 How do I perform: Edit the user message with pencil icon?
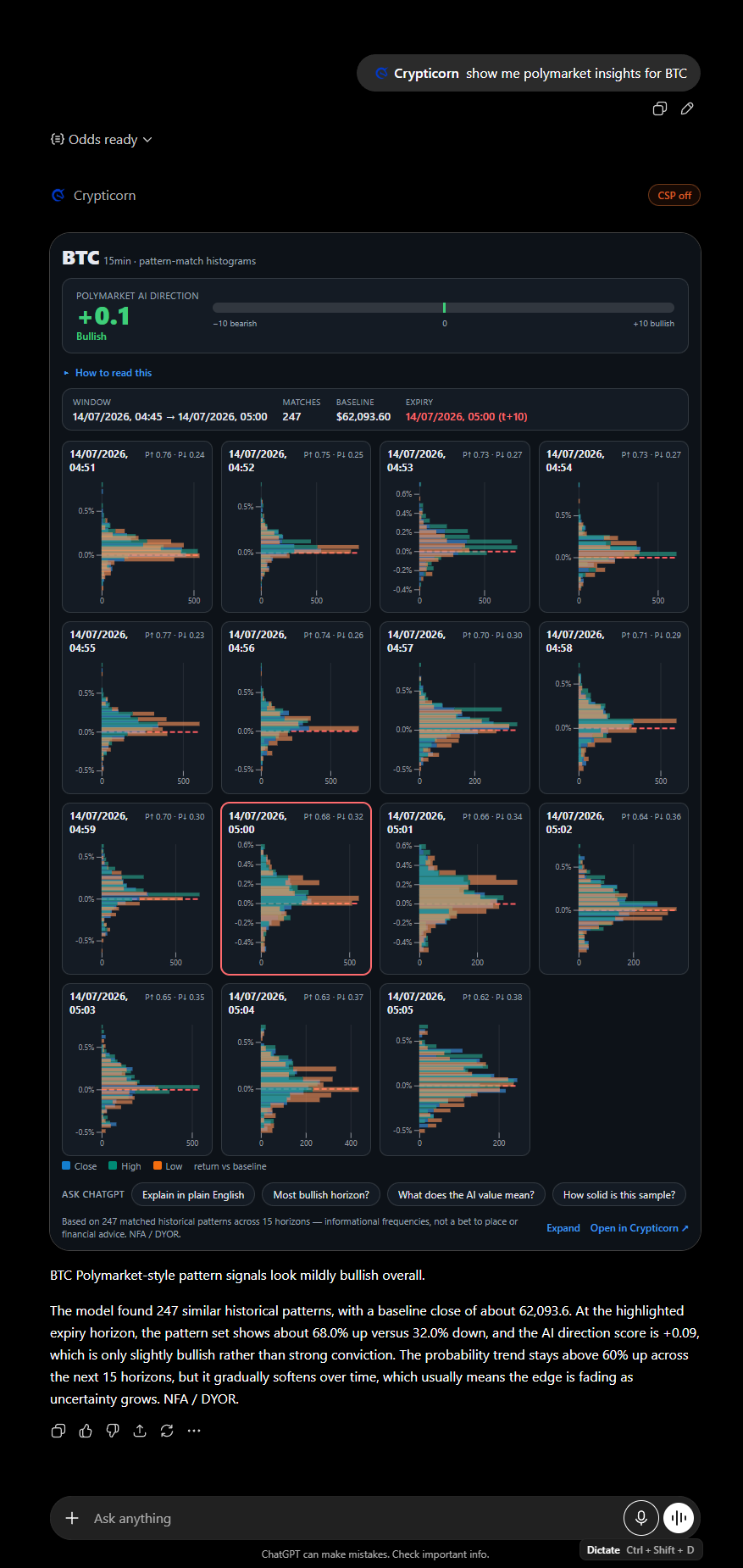(687, 108)
